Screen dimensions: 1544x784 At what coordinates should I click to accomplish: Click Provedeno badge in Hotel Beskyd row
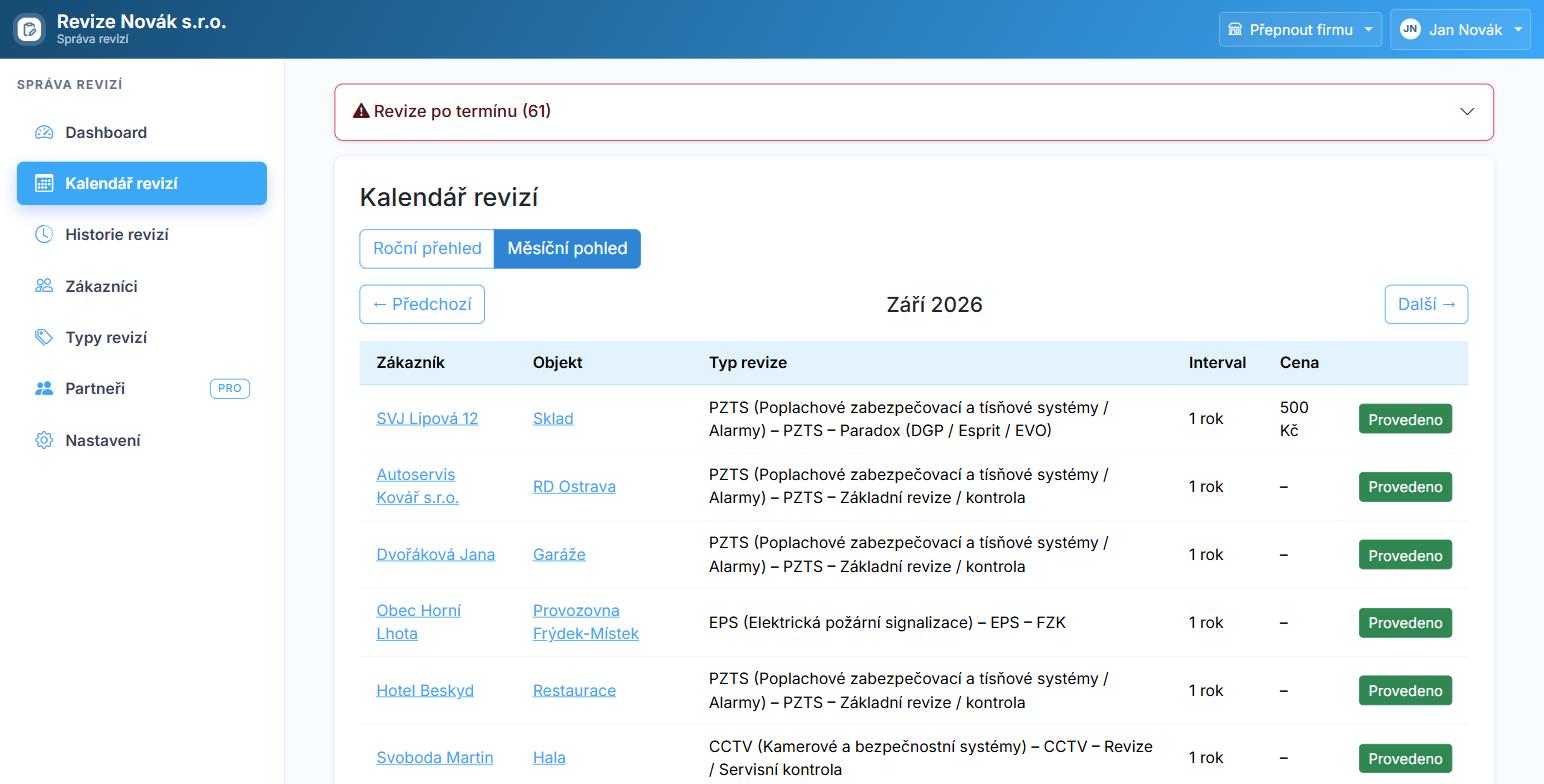pos(1405,690)
